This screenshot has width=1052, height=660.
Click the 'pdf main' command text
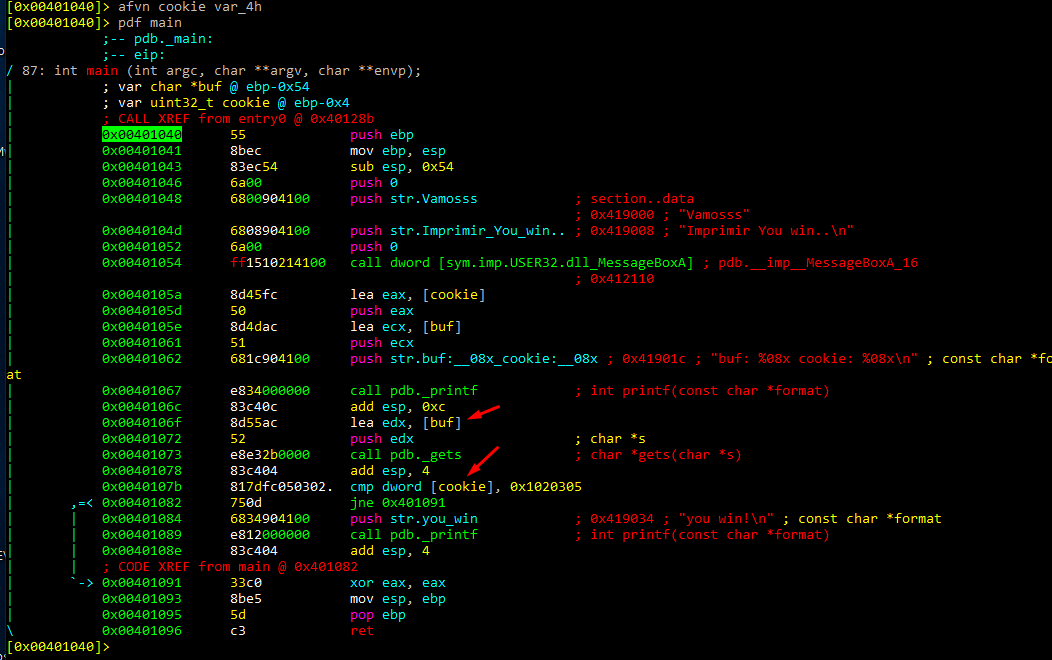150,23
